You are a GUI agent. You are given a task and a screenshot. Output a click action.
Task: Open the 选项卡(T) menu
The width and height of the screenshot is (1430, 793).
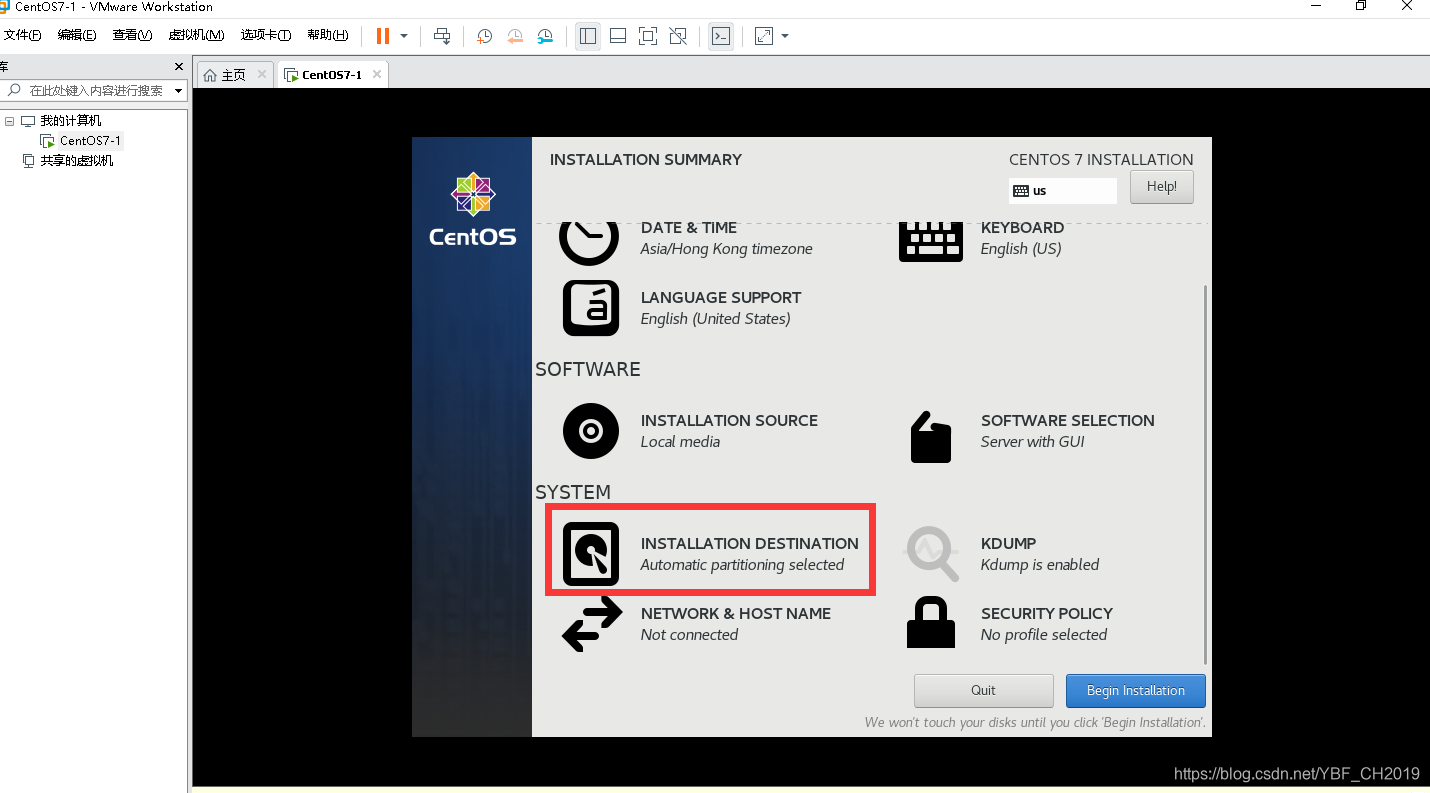pyautogui.click(x=266, y=35)
